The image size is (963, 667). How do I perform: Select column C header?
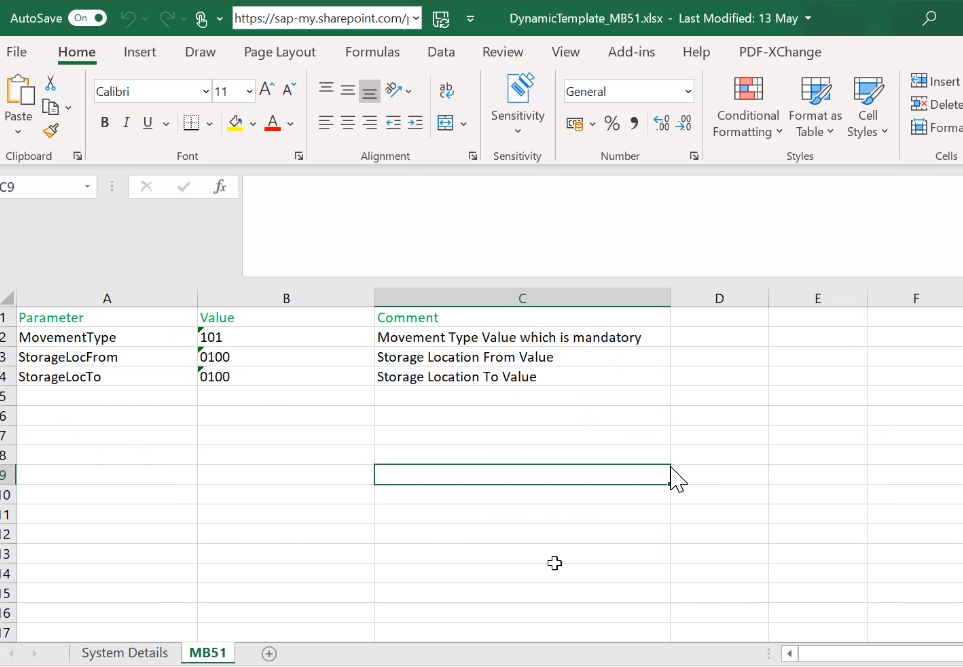coord(522,298)
